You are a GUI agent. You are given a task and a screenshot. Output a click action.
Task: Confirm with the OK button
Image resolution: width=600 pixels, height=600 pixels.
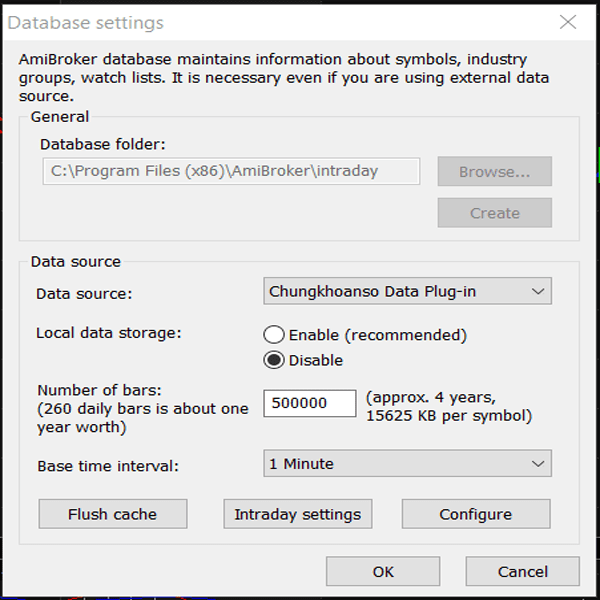point(383,571)
